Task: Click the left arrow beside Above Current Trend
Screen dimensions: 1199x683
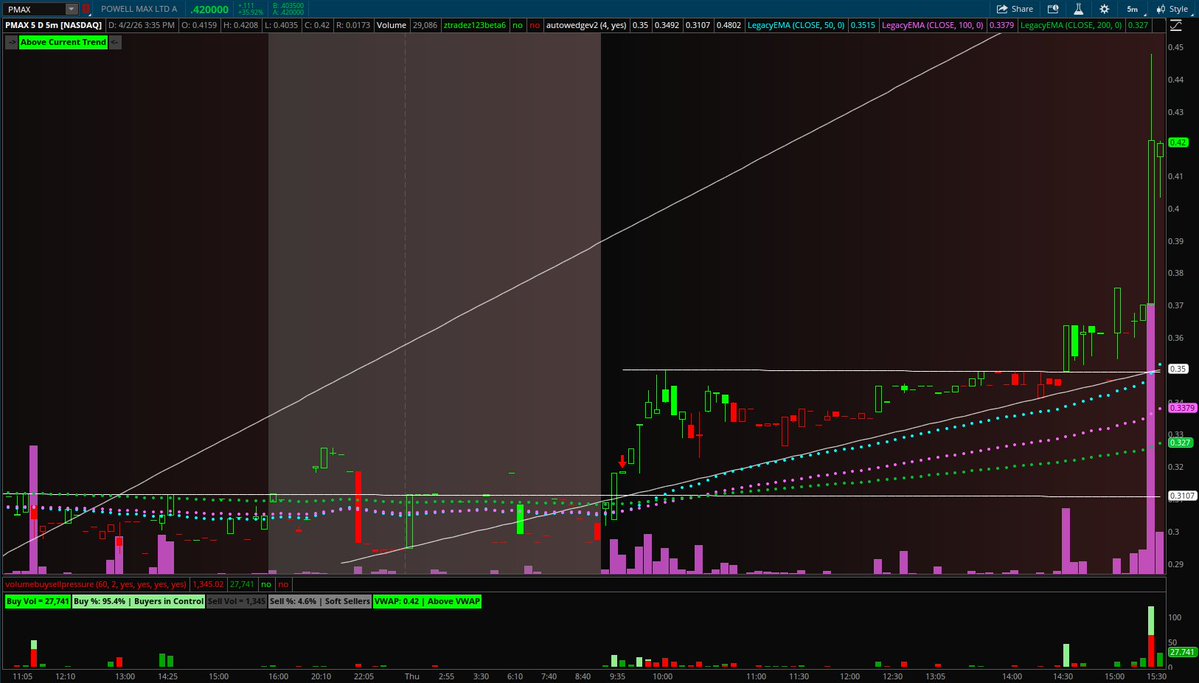Action: pos(11,42)
